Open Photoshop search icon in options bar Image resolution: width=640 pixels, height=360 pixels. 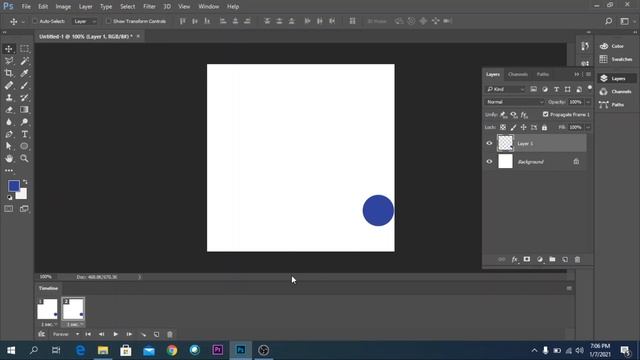coord(609,21)
